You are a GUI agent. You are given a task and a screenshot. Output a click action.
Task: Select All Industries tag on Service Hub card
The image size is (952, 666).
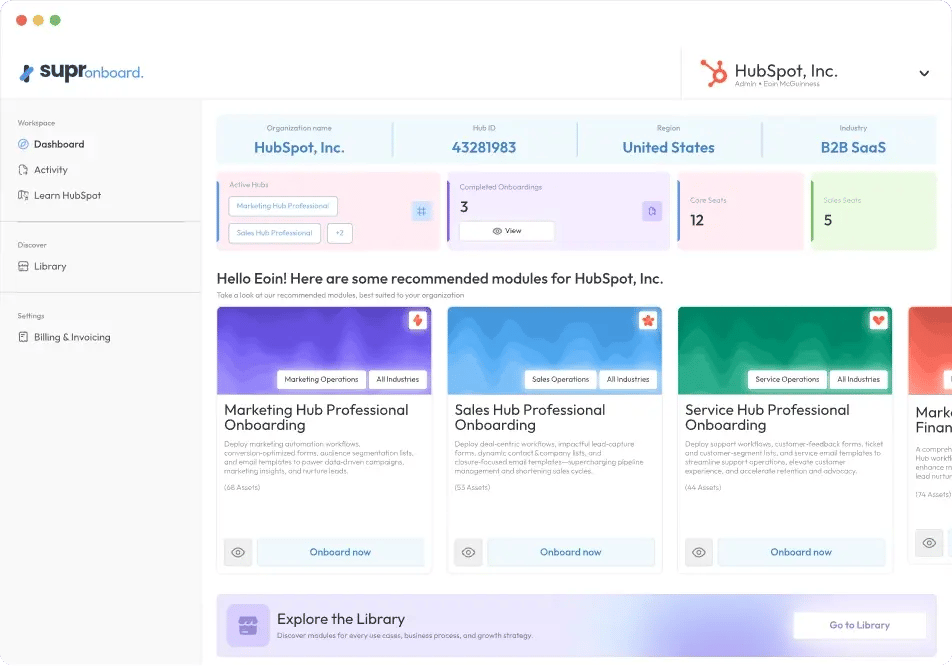[x=858, y=379]
